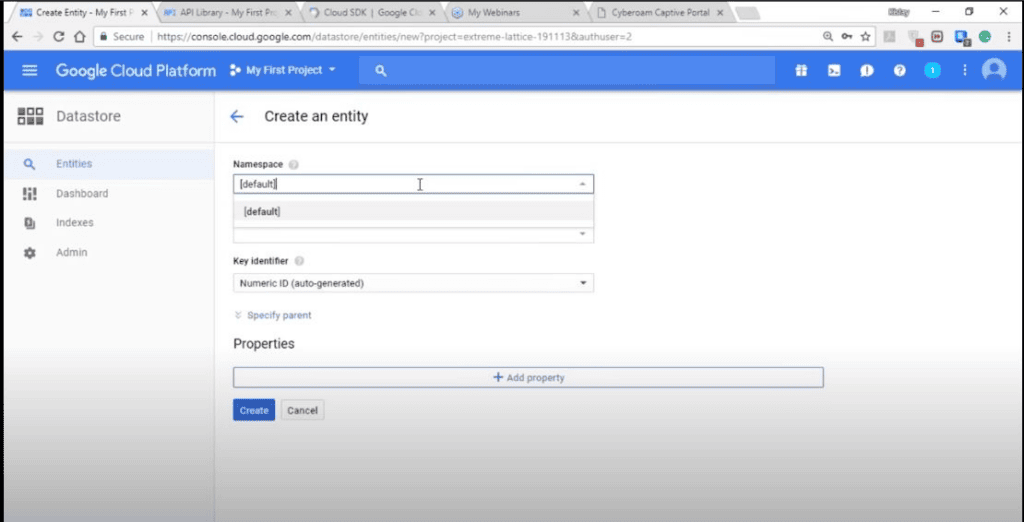
Task: Open Admin in the sidebar
Action: 71,252
